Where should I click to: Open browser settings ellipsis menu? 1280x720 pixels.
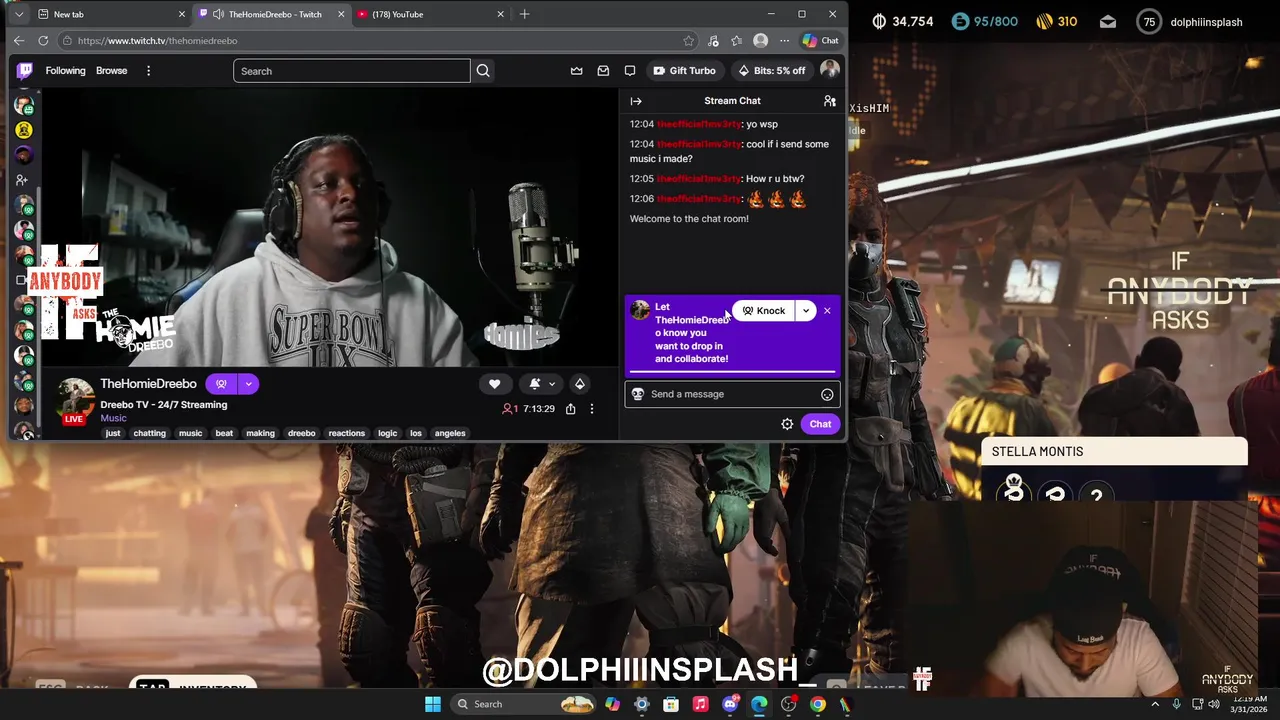pos(785,41)
